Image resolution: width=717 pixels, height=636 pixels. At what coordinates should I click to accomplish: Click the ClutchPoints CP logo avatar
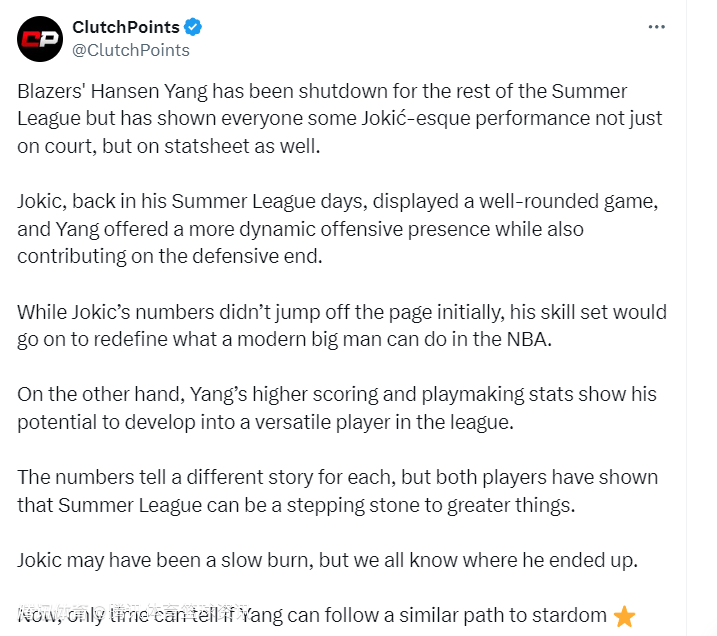(40, 39)
